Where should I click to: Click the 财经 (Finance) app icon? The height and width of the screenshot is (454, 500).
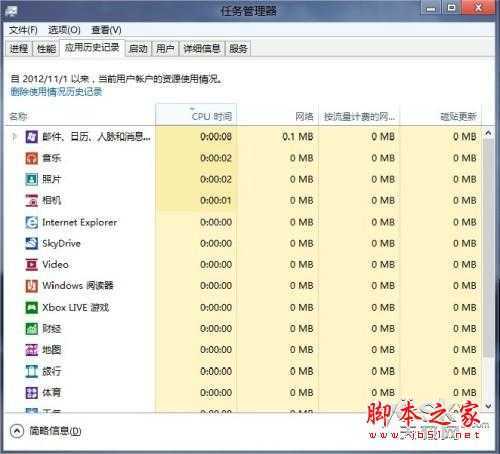pyautogui.click(x=32, y=329)
